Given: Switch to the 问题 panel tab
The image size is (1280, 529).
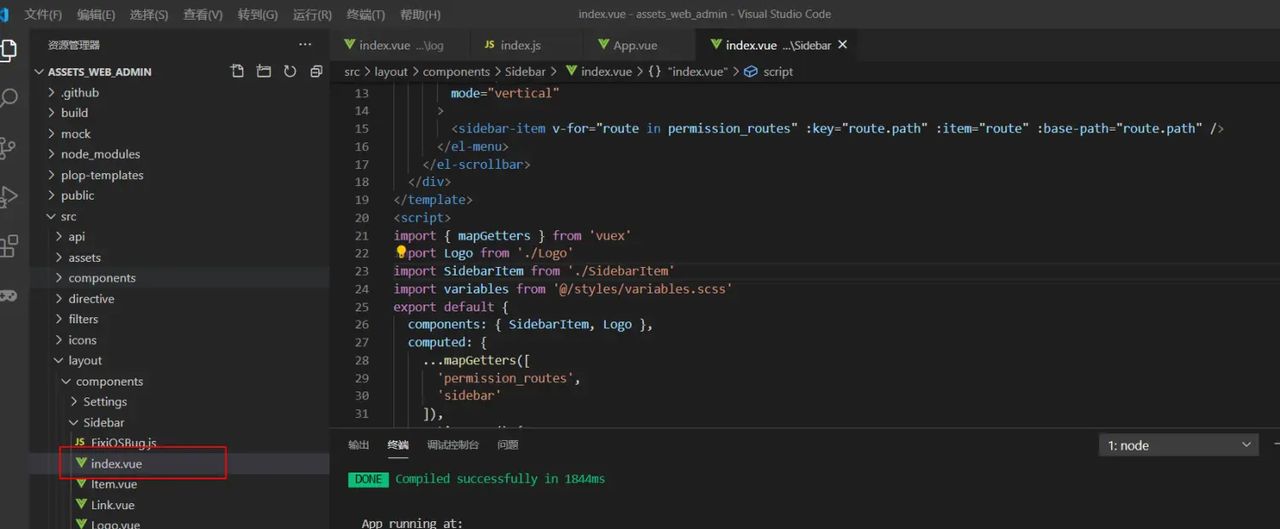Looking at the screenshot, I should click(507, 445).
